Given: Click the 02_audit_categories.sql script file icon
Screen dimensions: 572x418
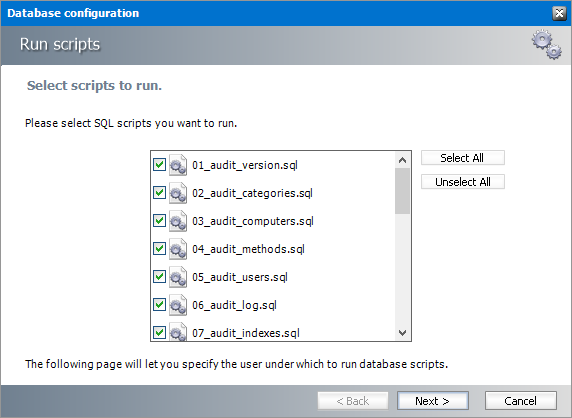Looking at the screenshot, I should [x=178, y=193].
